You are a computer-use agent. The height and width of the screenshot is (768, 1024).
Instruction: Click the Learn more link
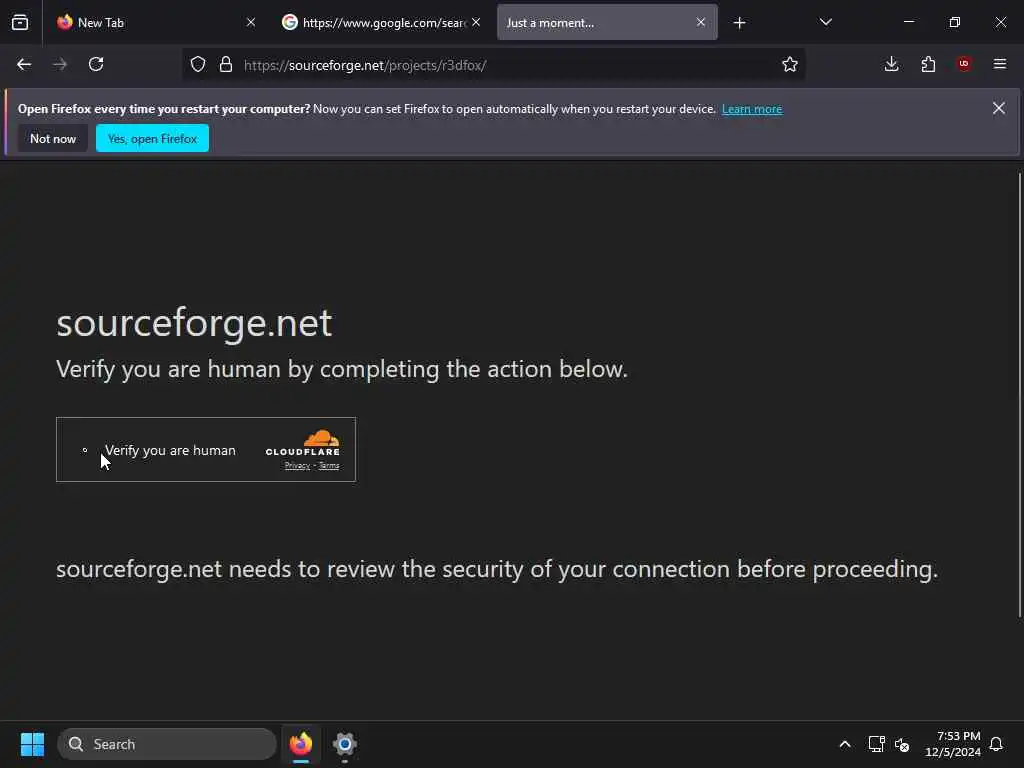[752, 109]
